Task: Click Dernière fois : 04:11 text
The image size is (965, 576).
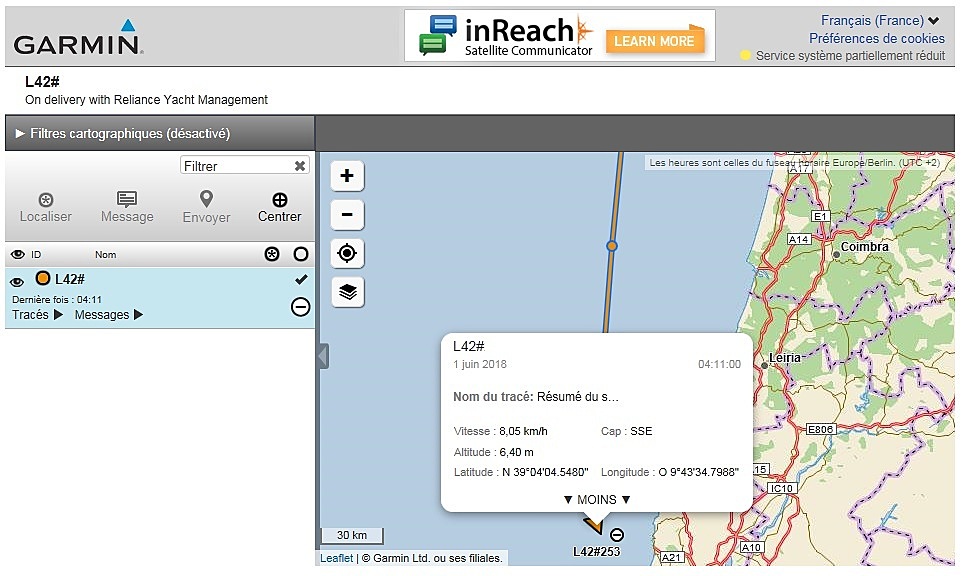Action: pyautogui.click(x=57, y=300)
